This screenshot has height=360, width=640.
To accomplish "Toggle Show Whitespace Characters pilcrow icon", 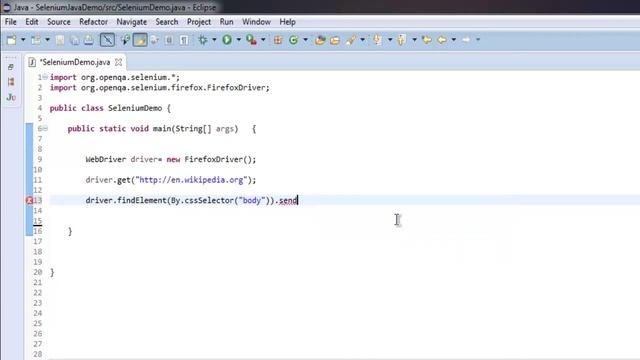I will 184,40.
